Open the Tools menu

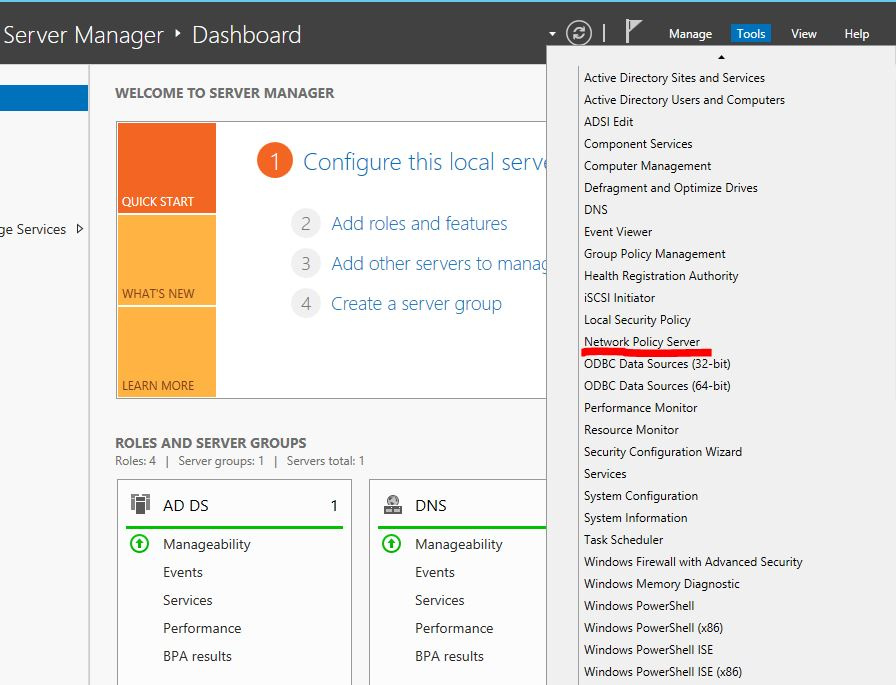coord(750,34)
